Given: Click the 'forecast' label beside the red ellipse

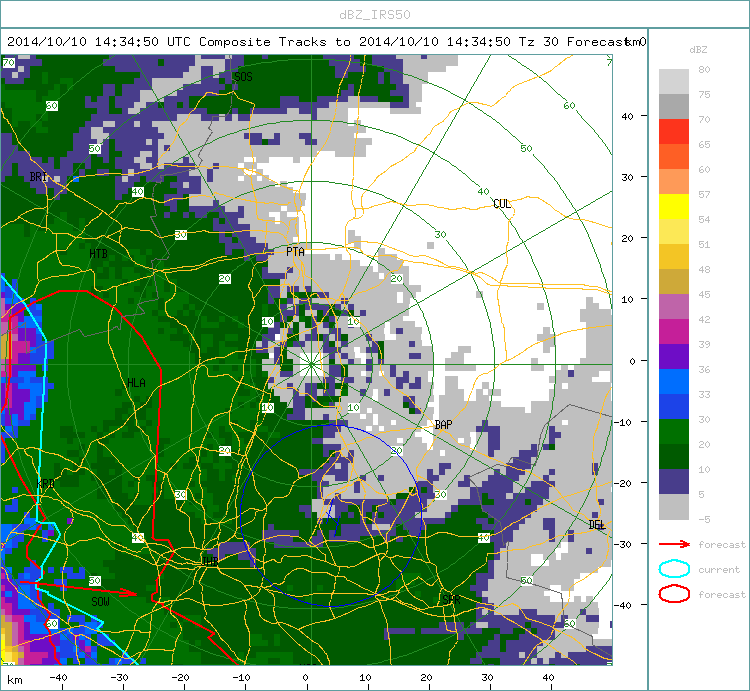Looking at the screenshot, I should (x=722, y=594).
